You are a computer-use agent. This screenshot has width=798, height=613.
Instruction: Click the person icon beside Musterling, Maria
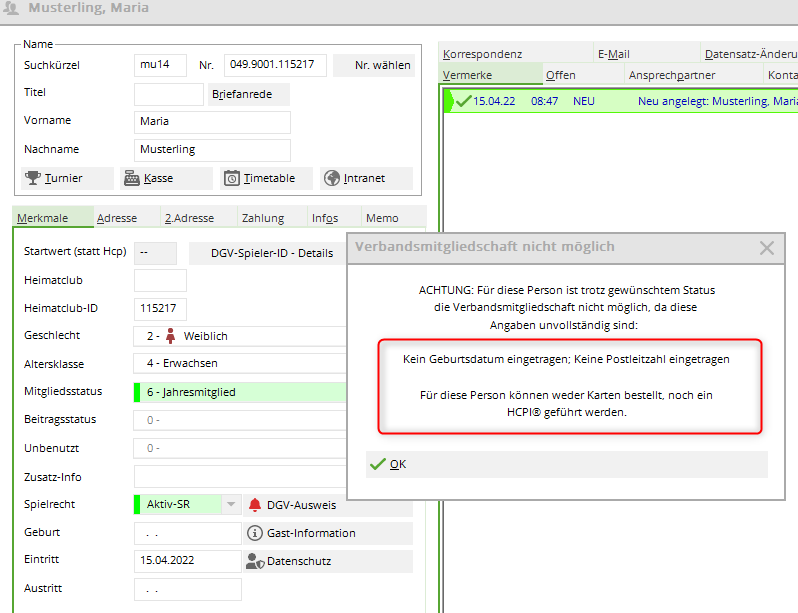click(11, 8)
